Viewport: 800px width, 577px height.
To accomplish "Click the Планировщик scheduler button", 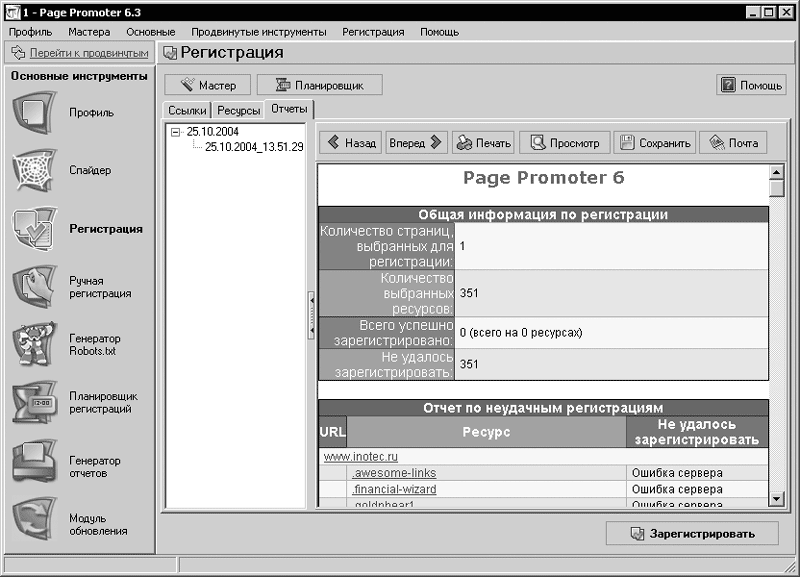I will point(319,85).
